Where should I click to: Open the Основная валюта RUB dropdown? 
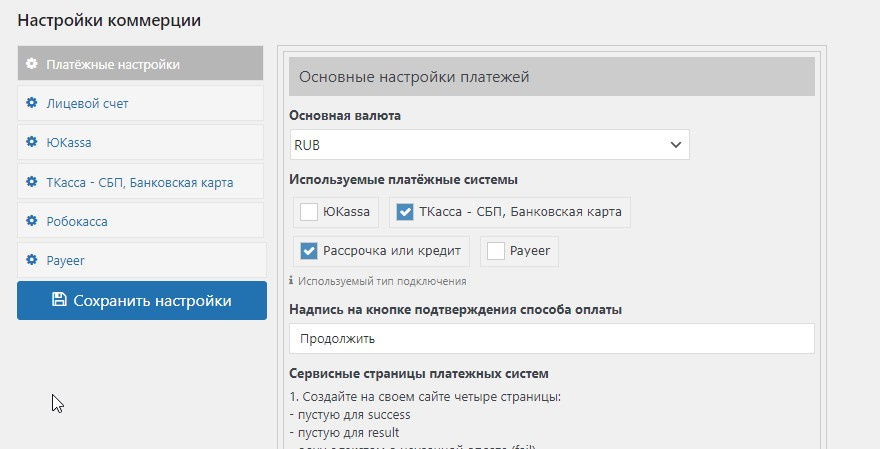tap(490, 145)
